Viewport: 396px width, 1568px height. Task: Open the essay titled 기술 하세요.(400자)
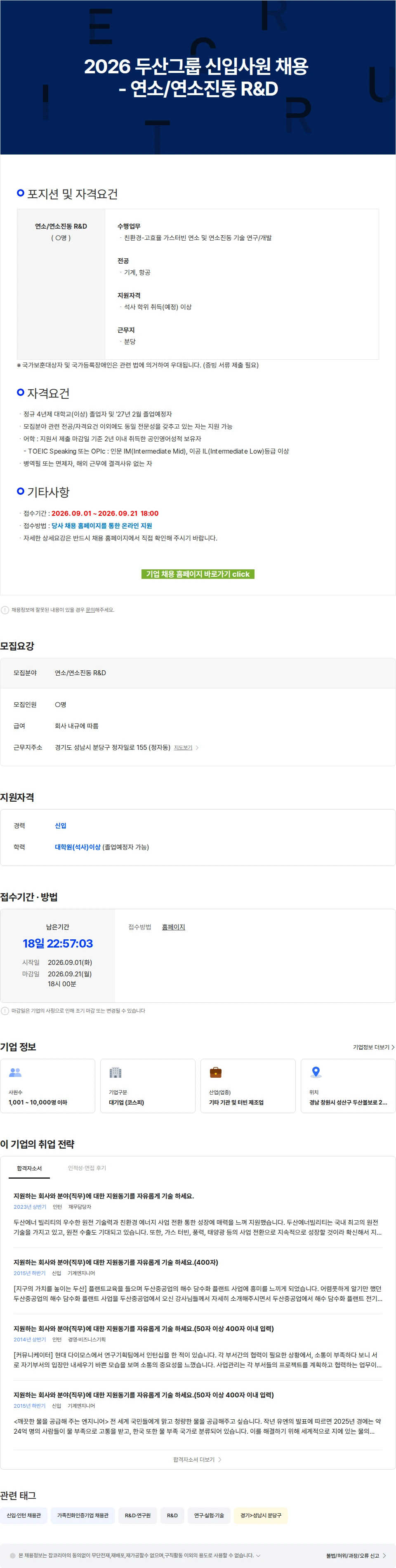pyautogui.click(x=116, y=1262)
